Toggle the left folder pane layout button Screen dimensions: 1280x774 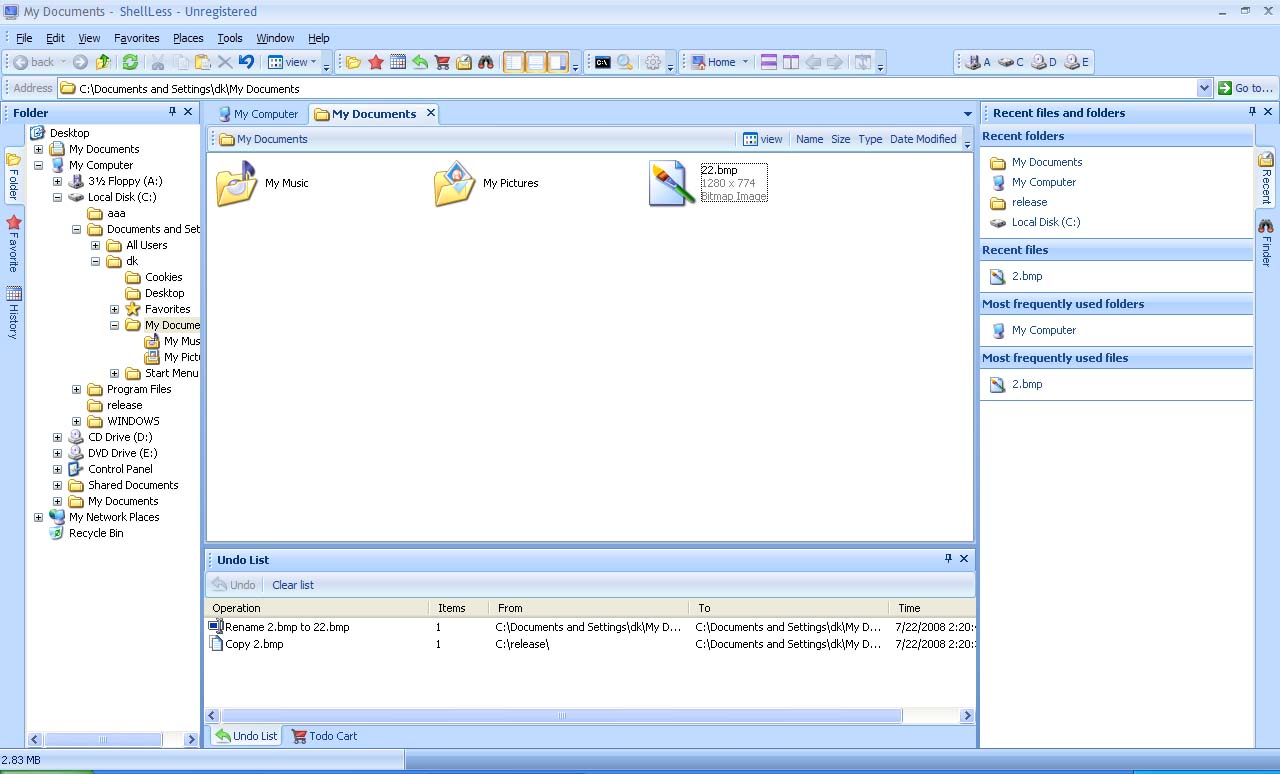coord(514,62)
